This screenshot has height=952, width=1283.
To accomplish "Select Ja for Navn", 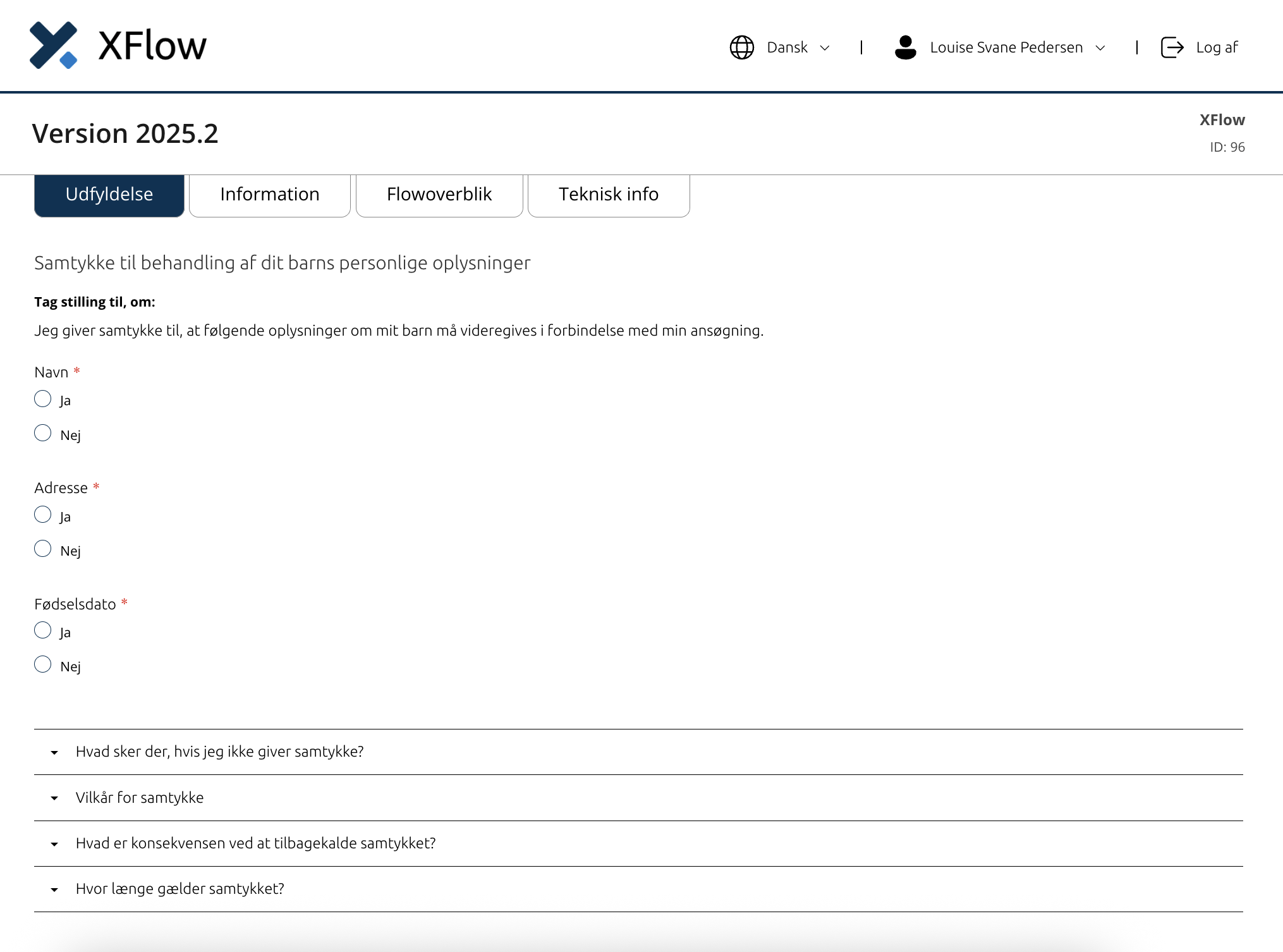I will [43, 399].
